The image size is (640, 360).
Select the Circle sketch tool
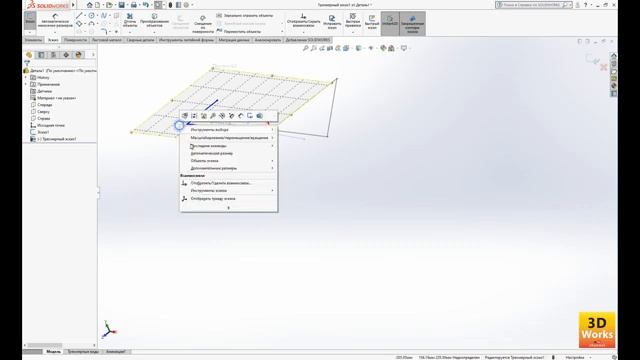click(91, 16)
